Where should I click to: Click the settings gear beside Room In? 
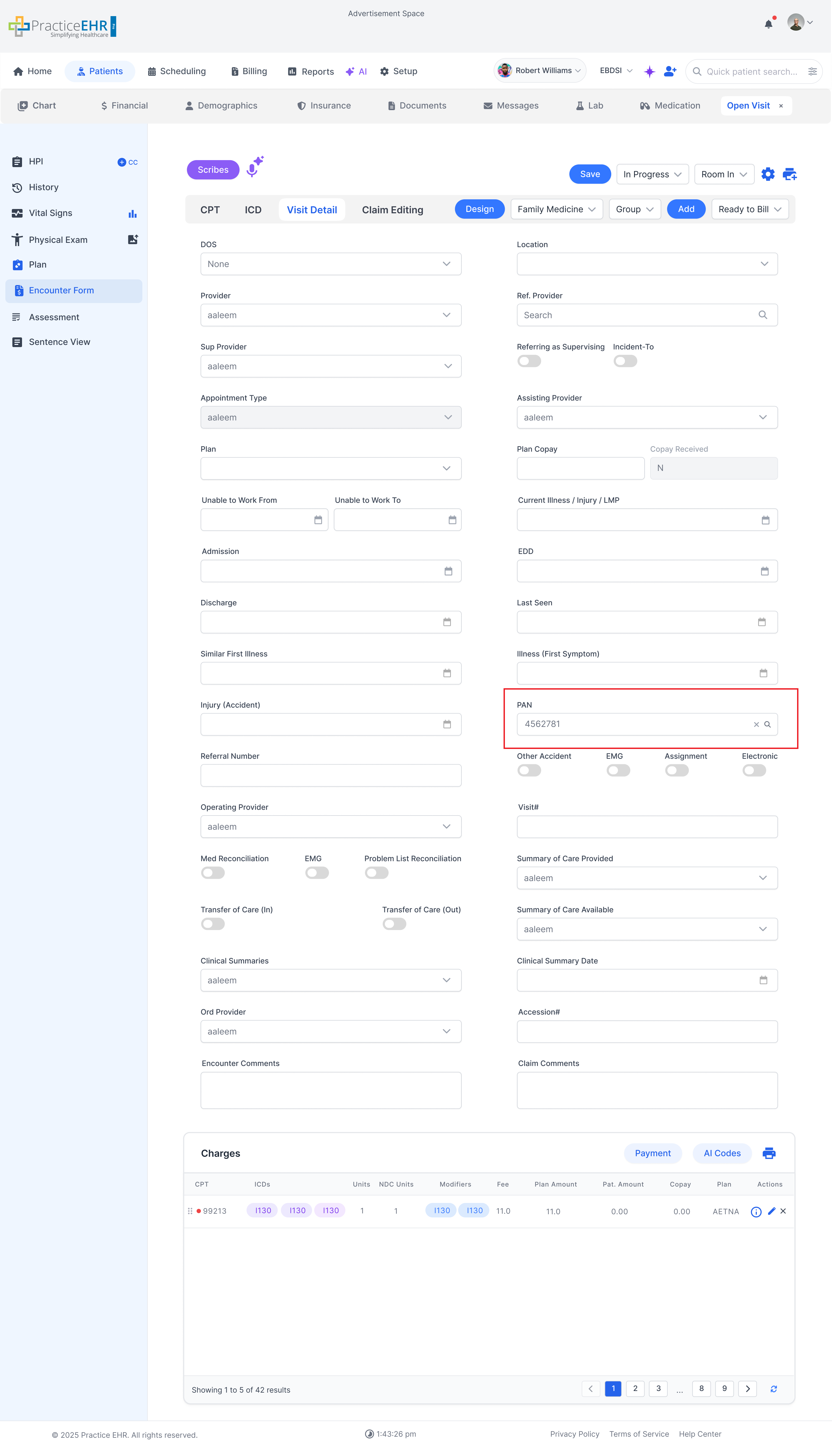pos(768,174)
